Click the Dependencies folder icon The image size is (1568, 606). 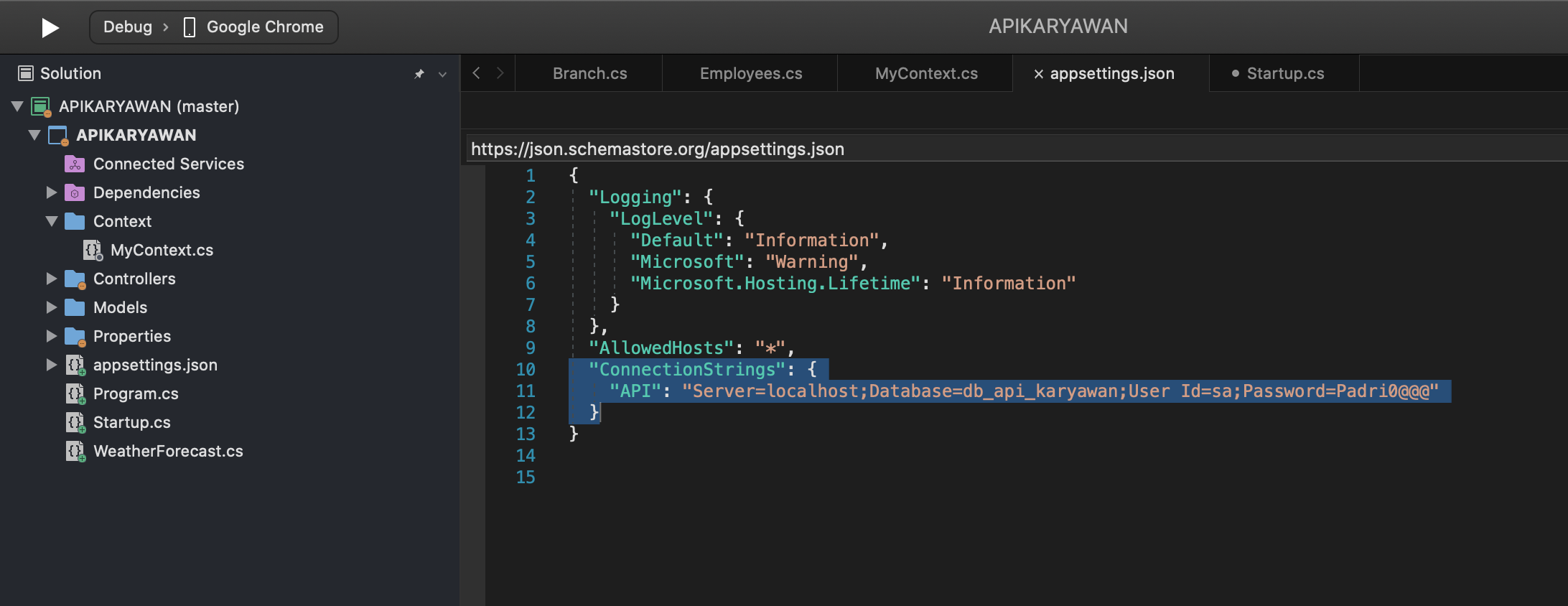[x=75, y=192]
